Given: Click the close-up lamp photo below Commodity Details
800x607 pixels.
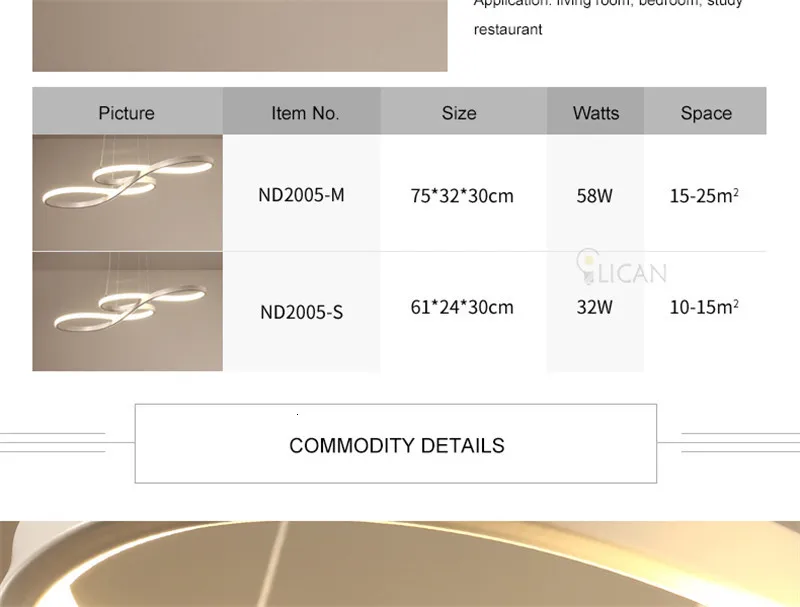Looking at the screenshot, I should point(400,564).
